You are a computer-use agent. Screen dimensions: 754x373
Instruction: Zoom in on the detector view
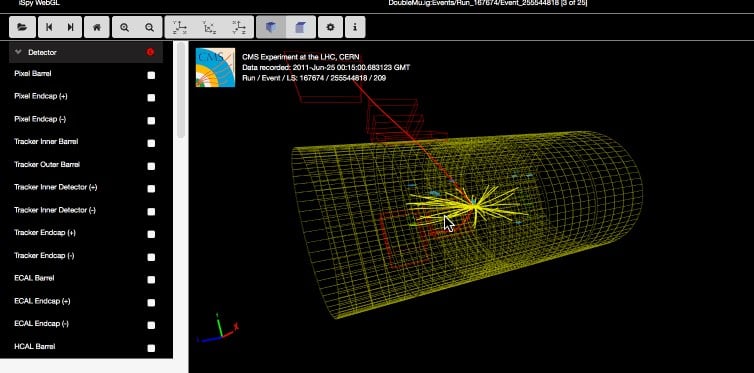[x=125, y=27]
